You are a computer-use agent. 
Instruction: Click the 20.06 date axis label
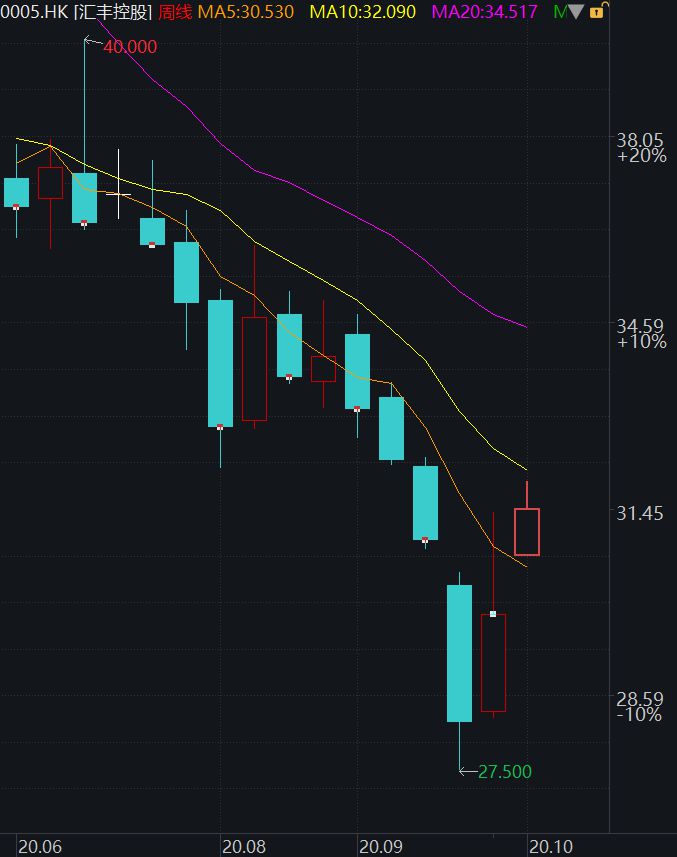[x=39, y=847]
